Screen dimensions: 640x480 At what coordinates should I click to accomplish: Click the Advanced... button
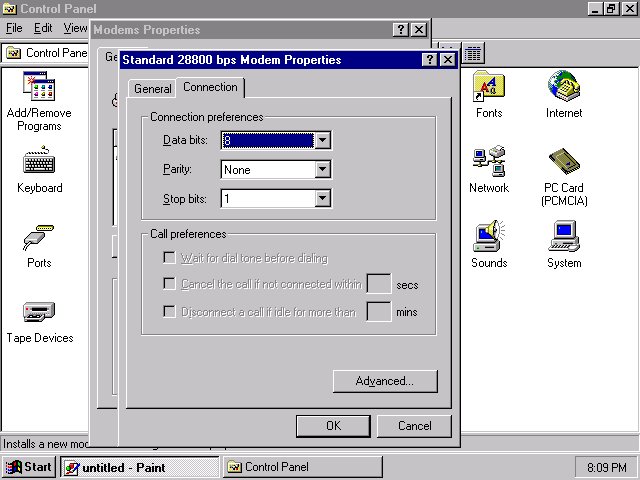[385, 381]
